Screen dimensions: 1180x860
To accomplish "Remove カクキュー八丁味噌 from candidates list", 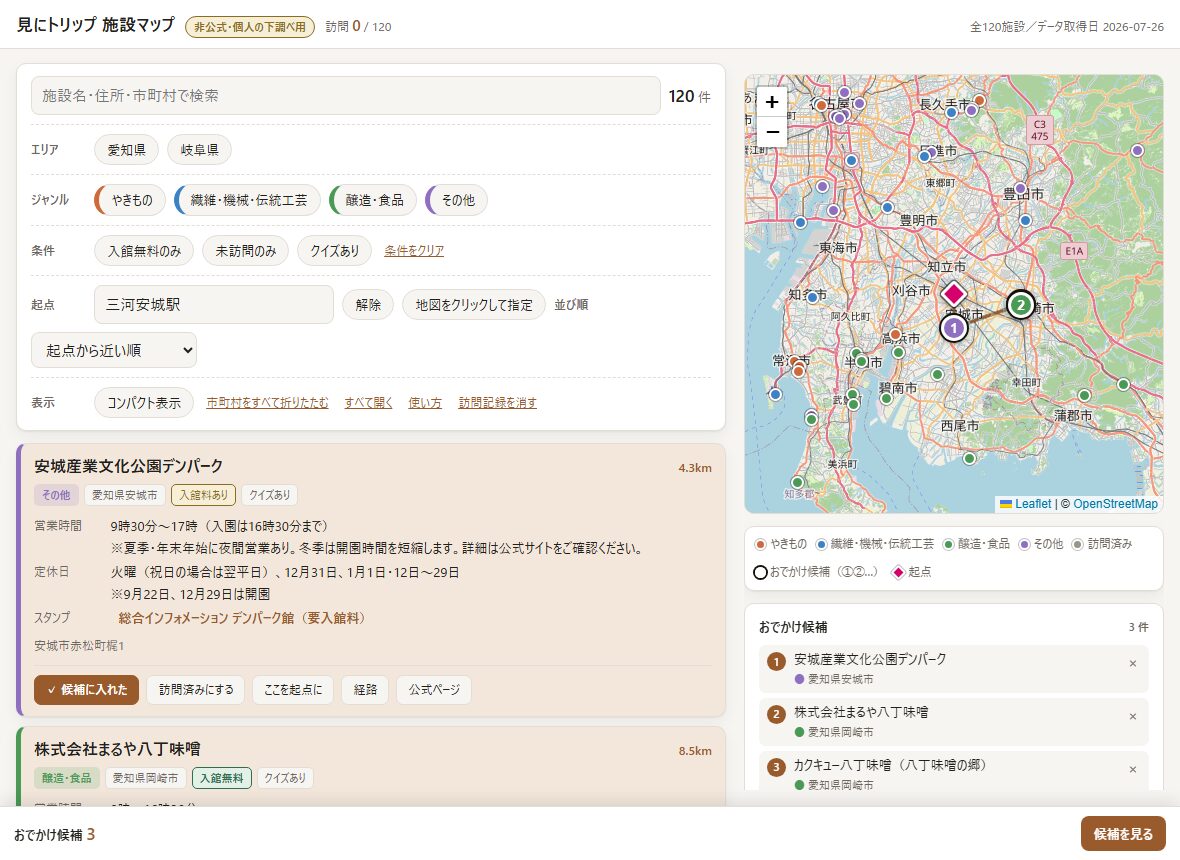I will [x=1133, y=769].
